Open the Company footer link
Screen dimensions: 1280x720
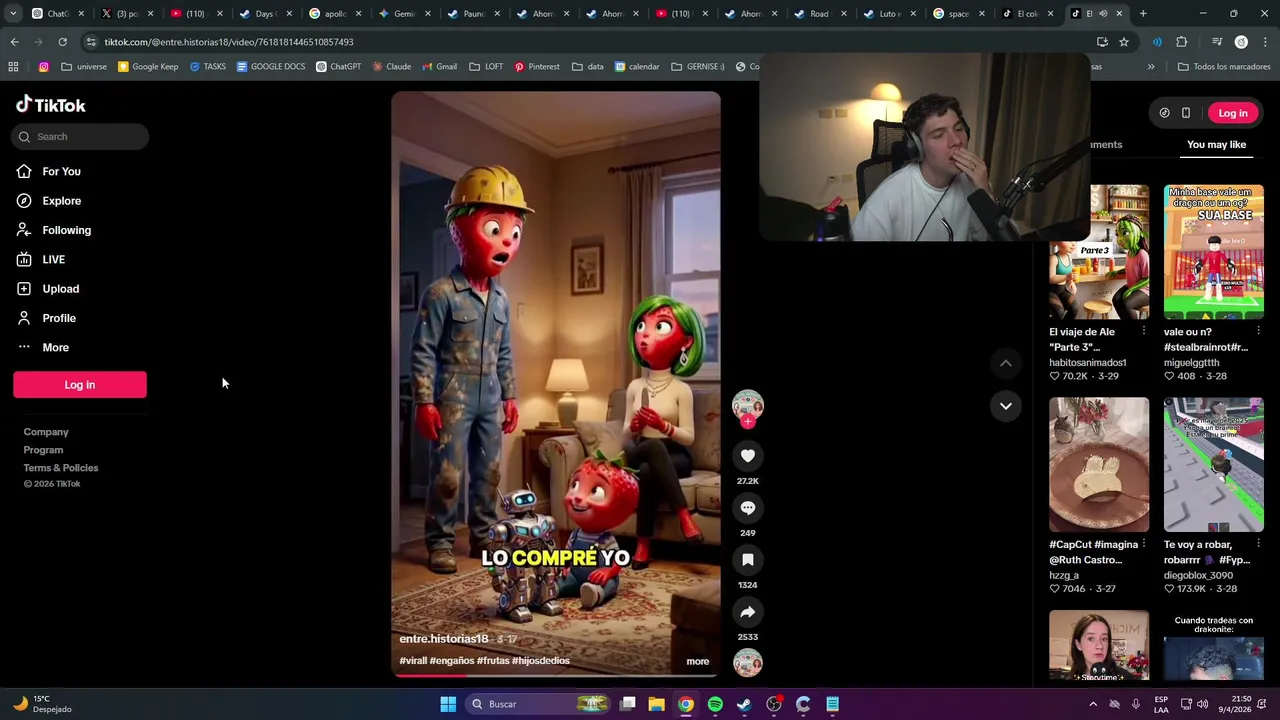pos(46,432)
